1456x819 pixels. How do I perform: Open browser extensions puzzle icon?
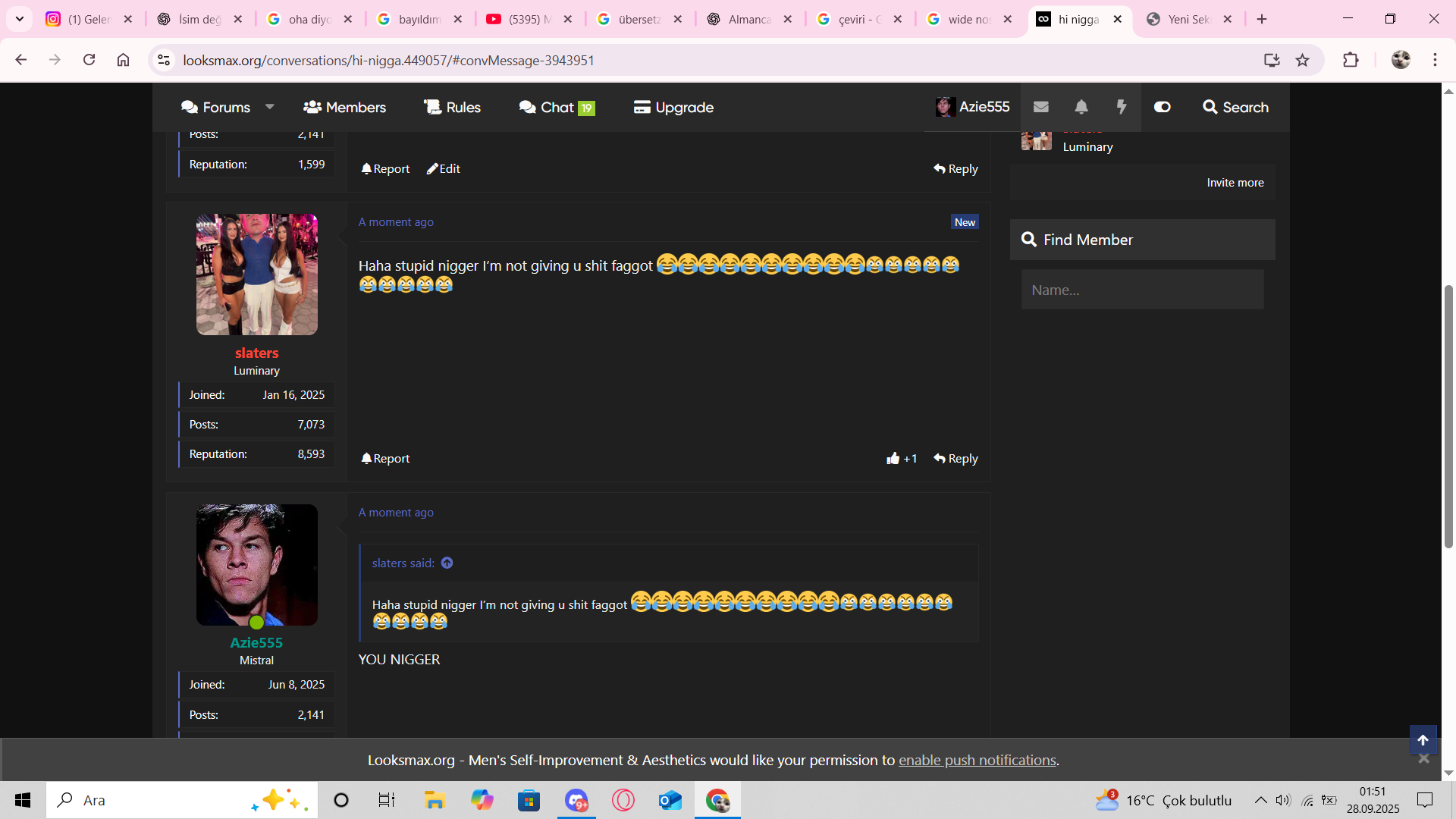click(x=1351, y=60)
